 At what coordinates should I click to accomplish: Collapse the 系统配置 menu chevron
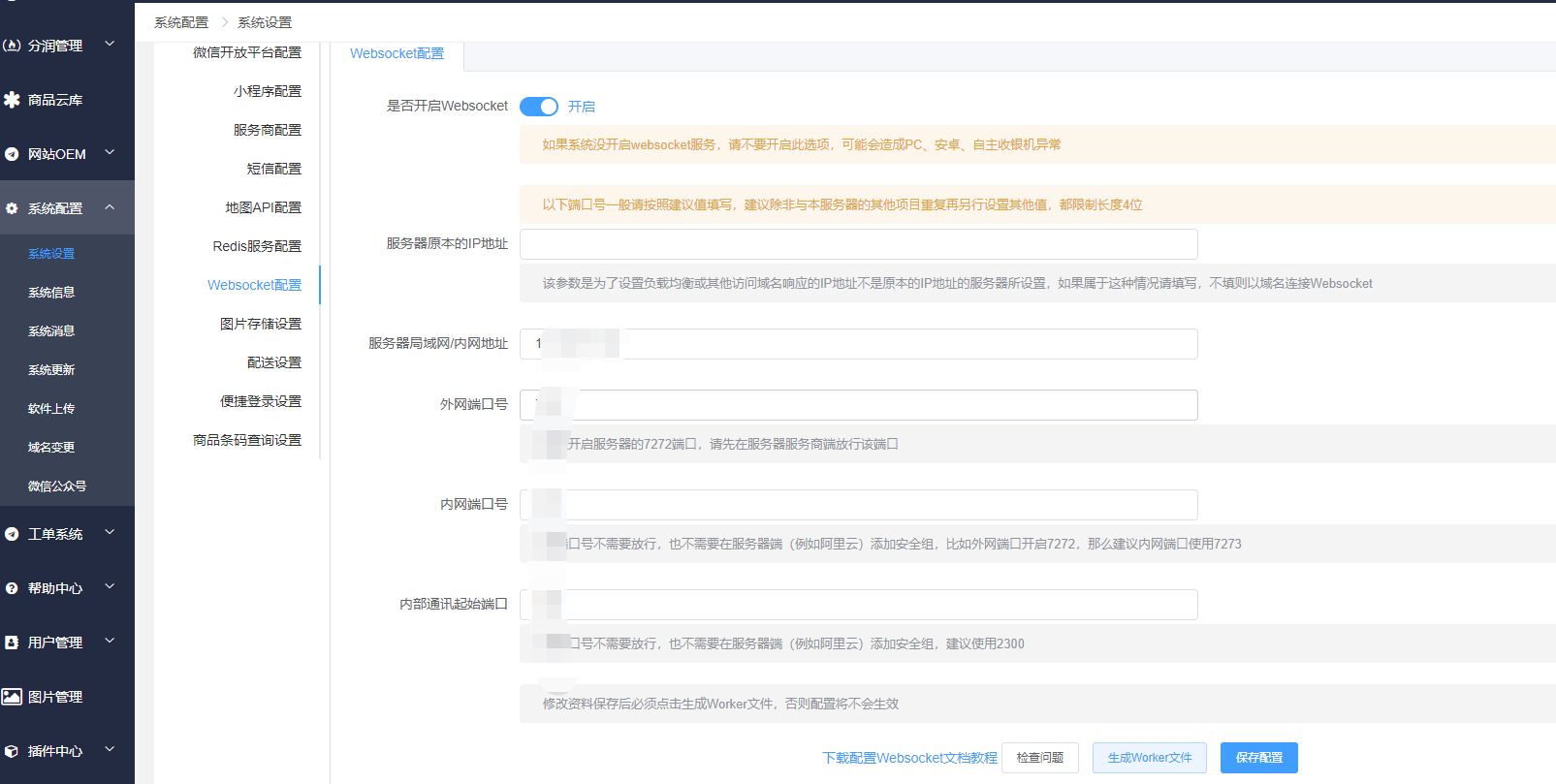(x=110, y=207)
